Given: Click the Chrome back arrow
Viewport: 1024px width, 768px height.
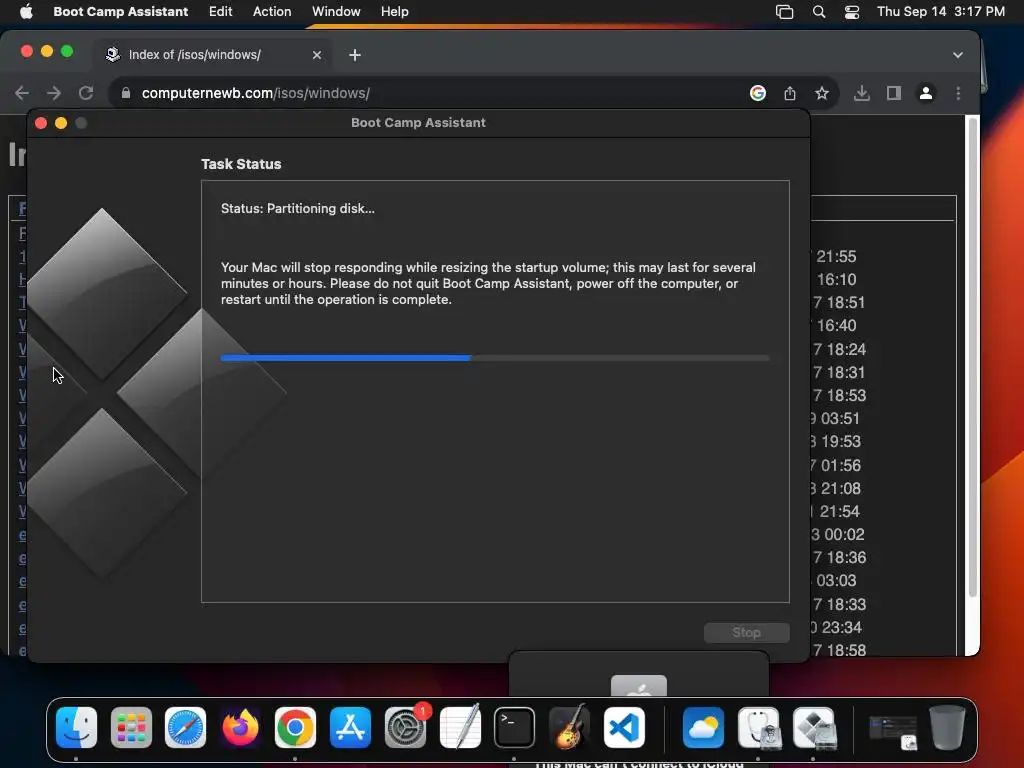Looking at the screenshot, I should 22,93.
